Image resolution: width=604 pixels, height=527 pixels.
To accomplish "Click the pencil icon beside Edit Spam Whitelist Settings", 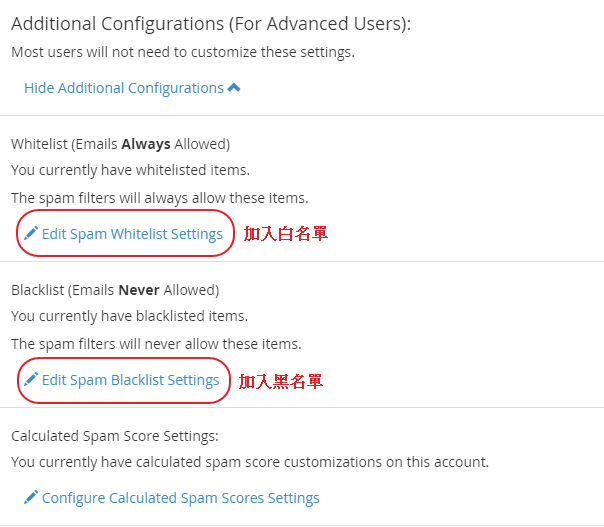I will click(31, 234).
